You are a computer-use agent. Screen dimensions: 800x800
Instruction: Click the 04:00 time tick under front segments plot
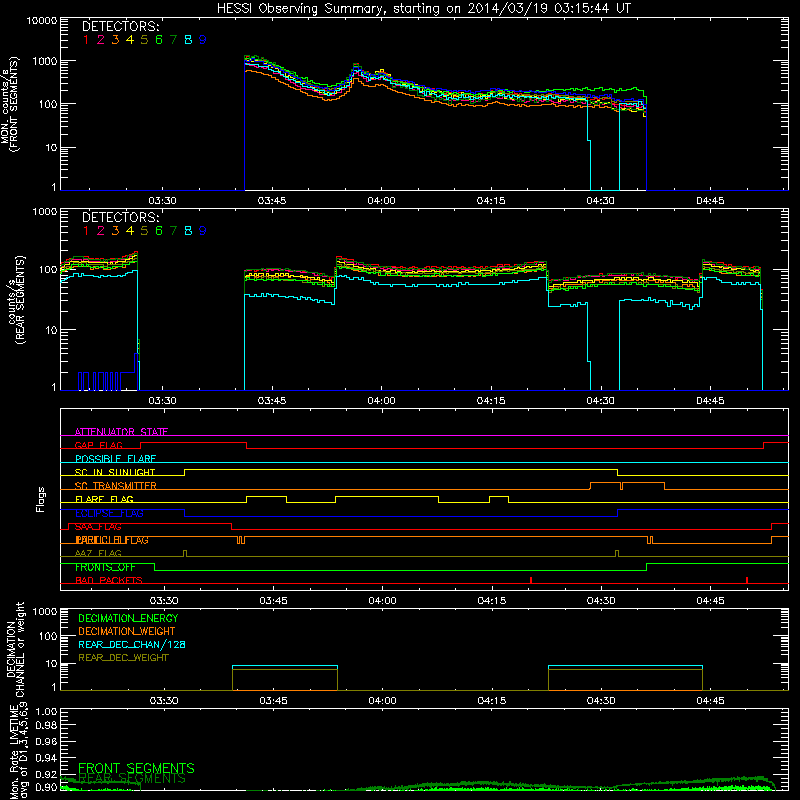tap(381, 201)
